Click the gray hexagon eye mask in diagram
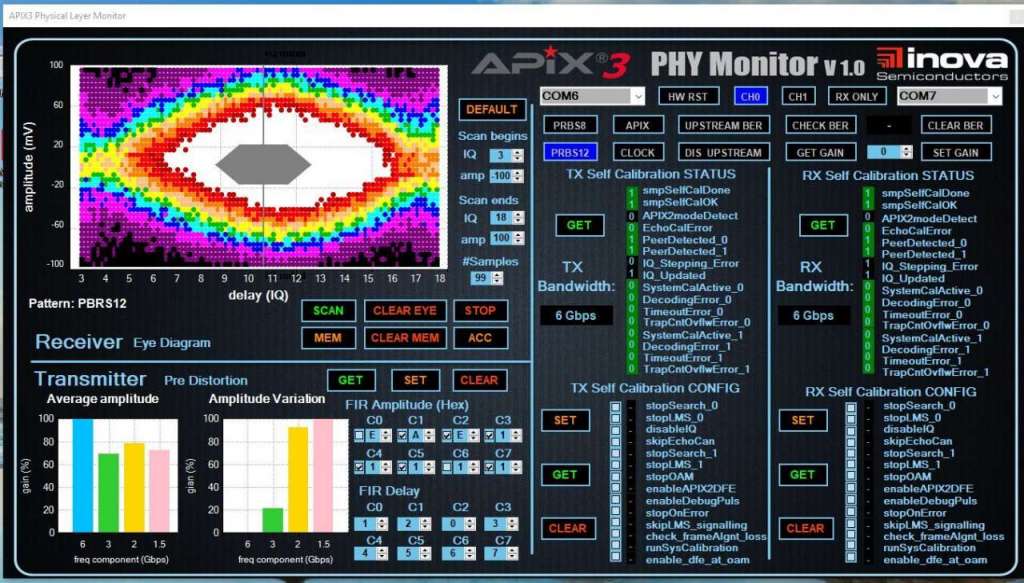Screen dimensions: 1024x583 point(263,164)
